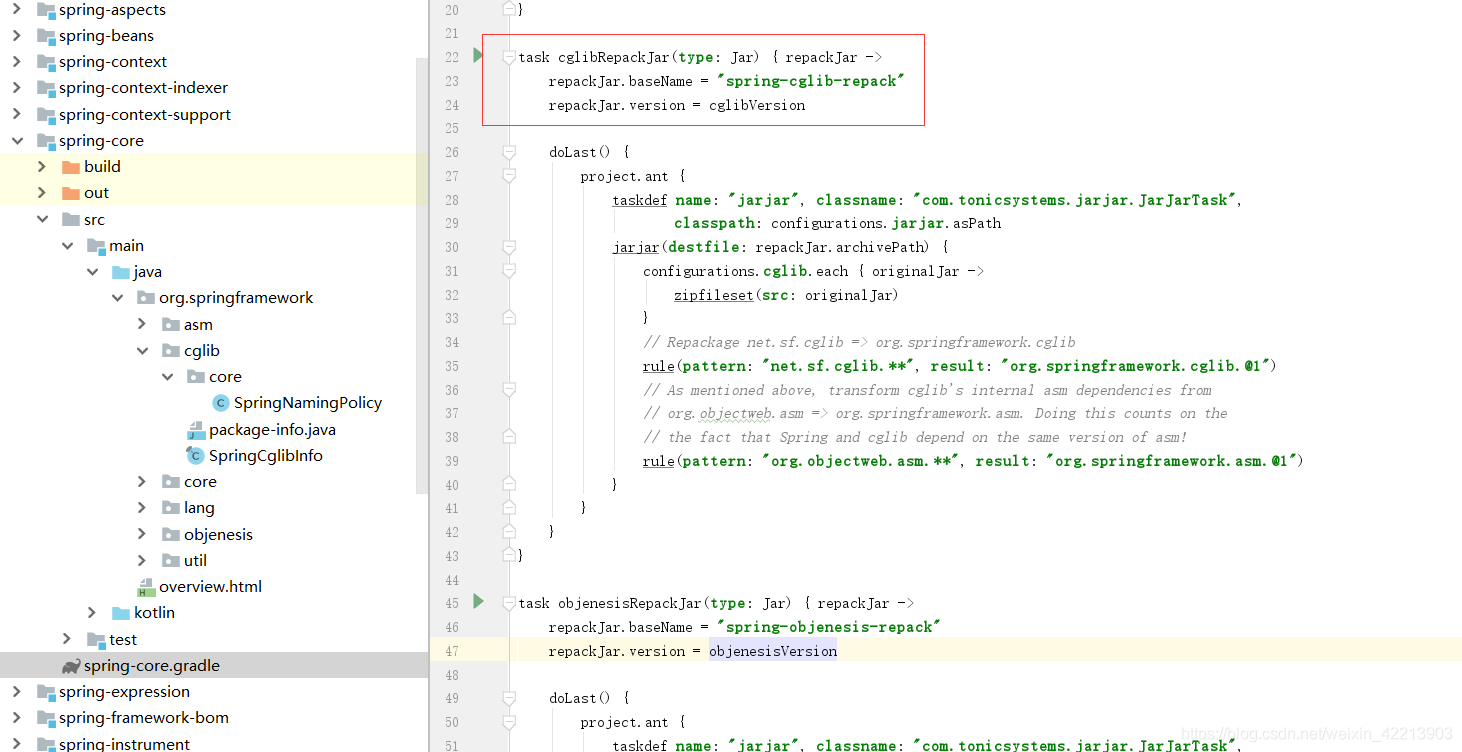
Task: Click the SpringCglibInfo class icon
Action: (195, 456)
